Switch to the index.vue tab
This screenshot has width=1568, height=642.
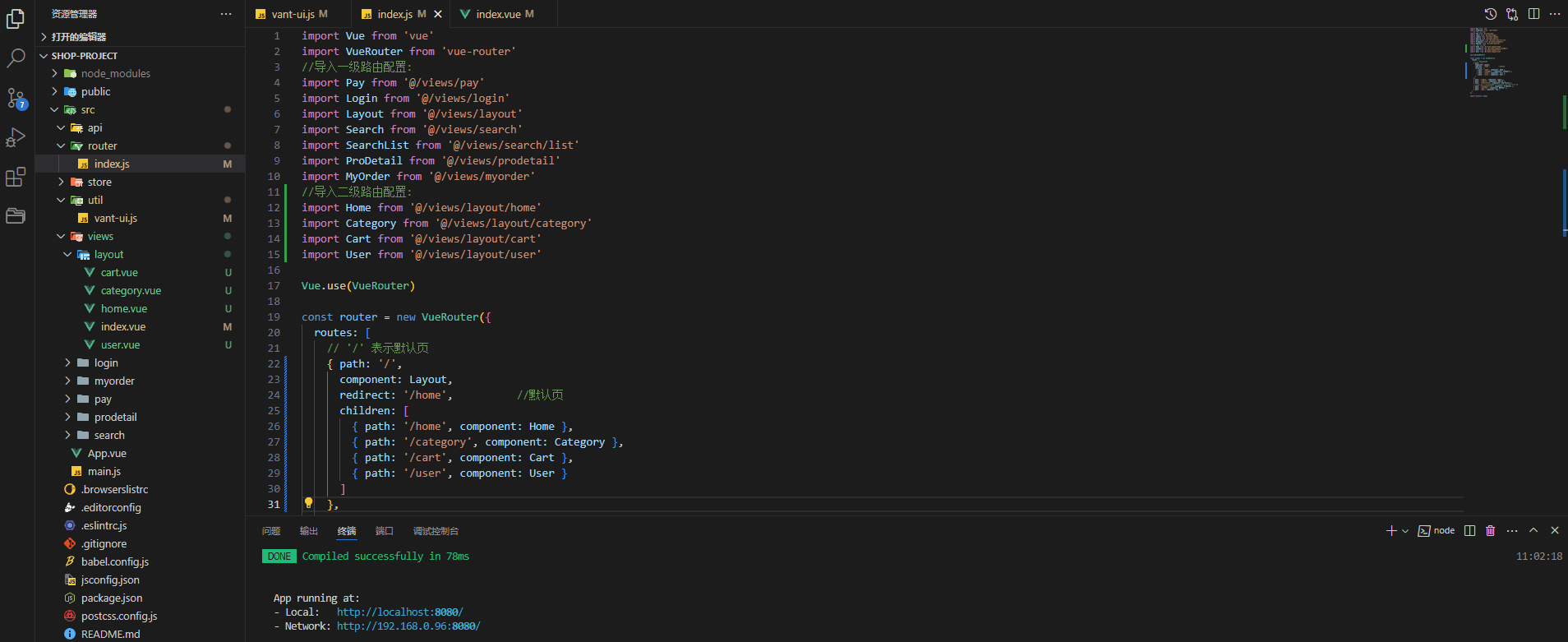click(503, 14)
